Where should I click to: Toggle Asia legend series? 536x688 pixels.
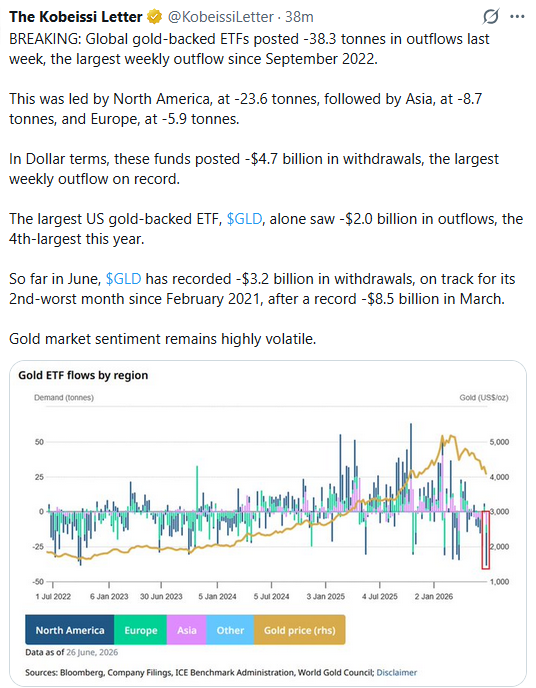(186, 630)
